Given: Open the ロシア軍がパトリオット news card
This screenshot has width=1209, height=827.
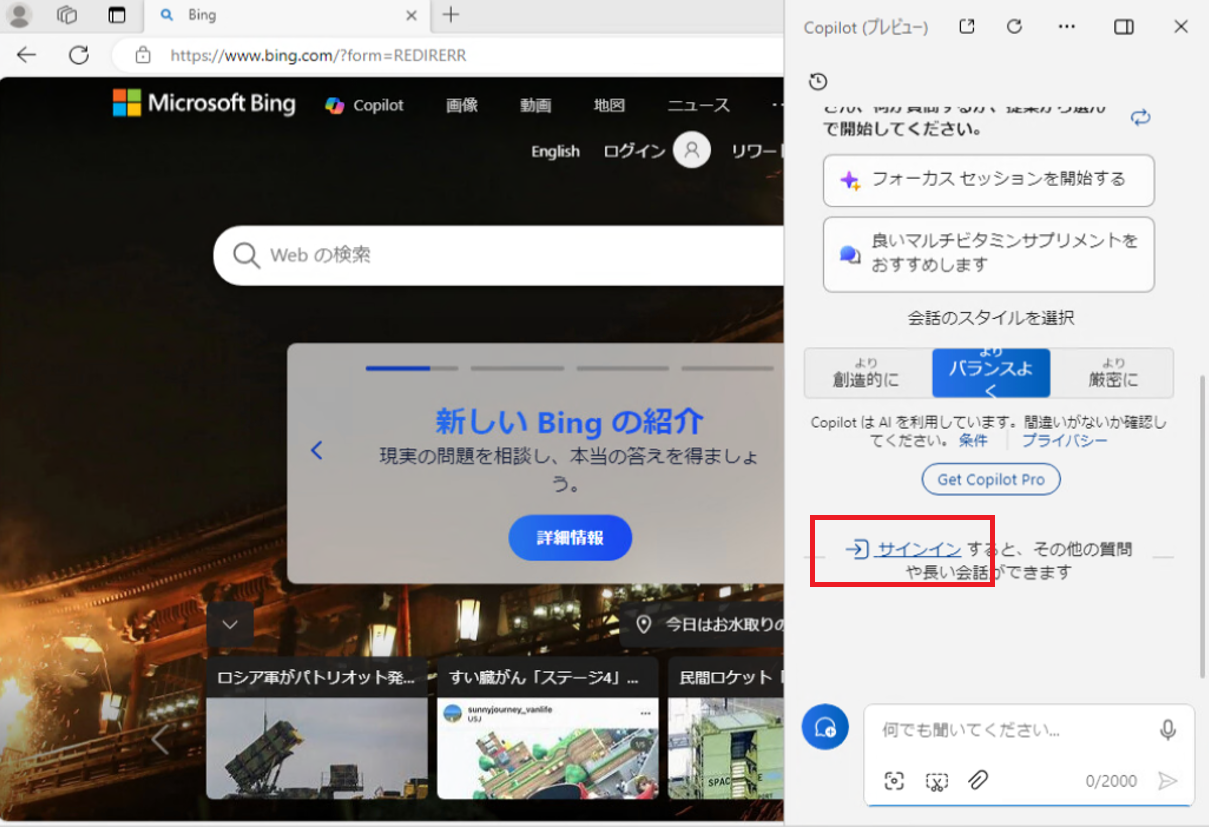Looking at the screenshot, I should point(317,727).
